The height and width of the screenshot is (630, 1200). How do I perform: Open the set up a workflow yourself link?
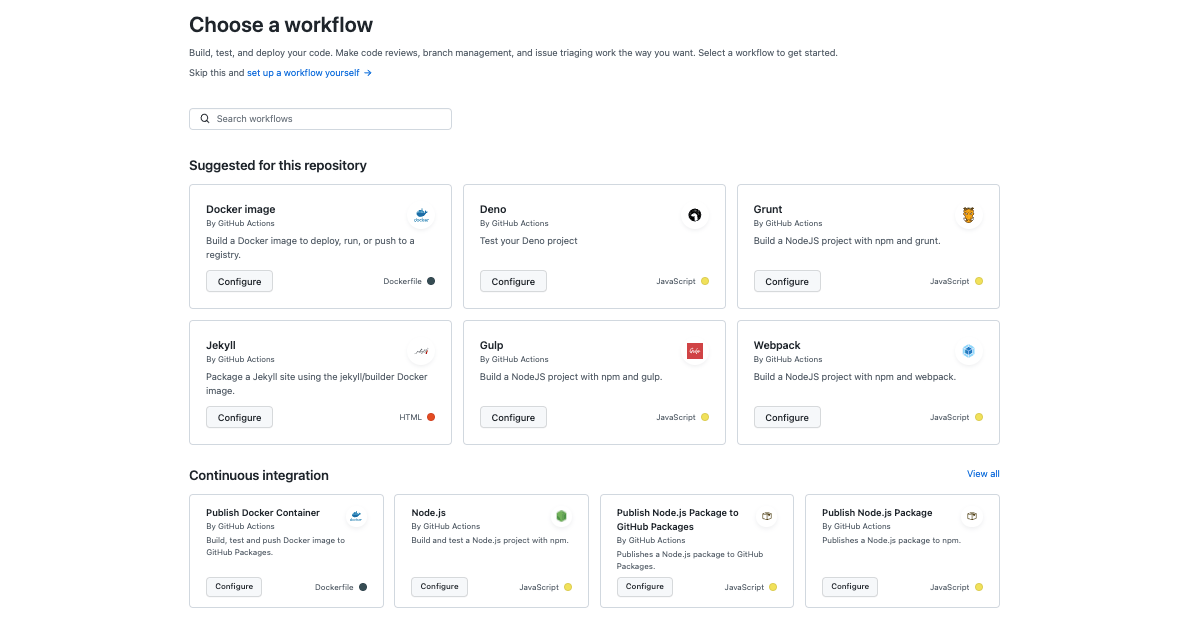click(303, 72)
